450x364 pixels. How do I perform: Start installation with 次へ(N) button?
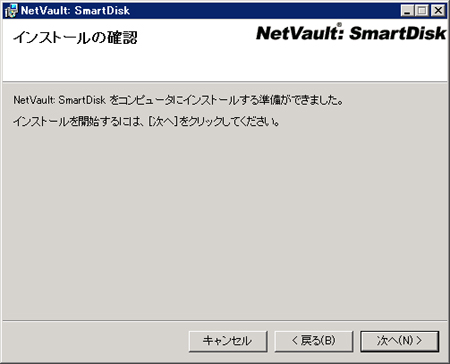(399, 341)
